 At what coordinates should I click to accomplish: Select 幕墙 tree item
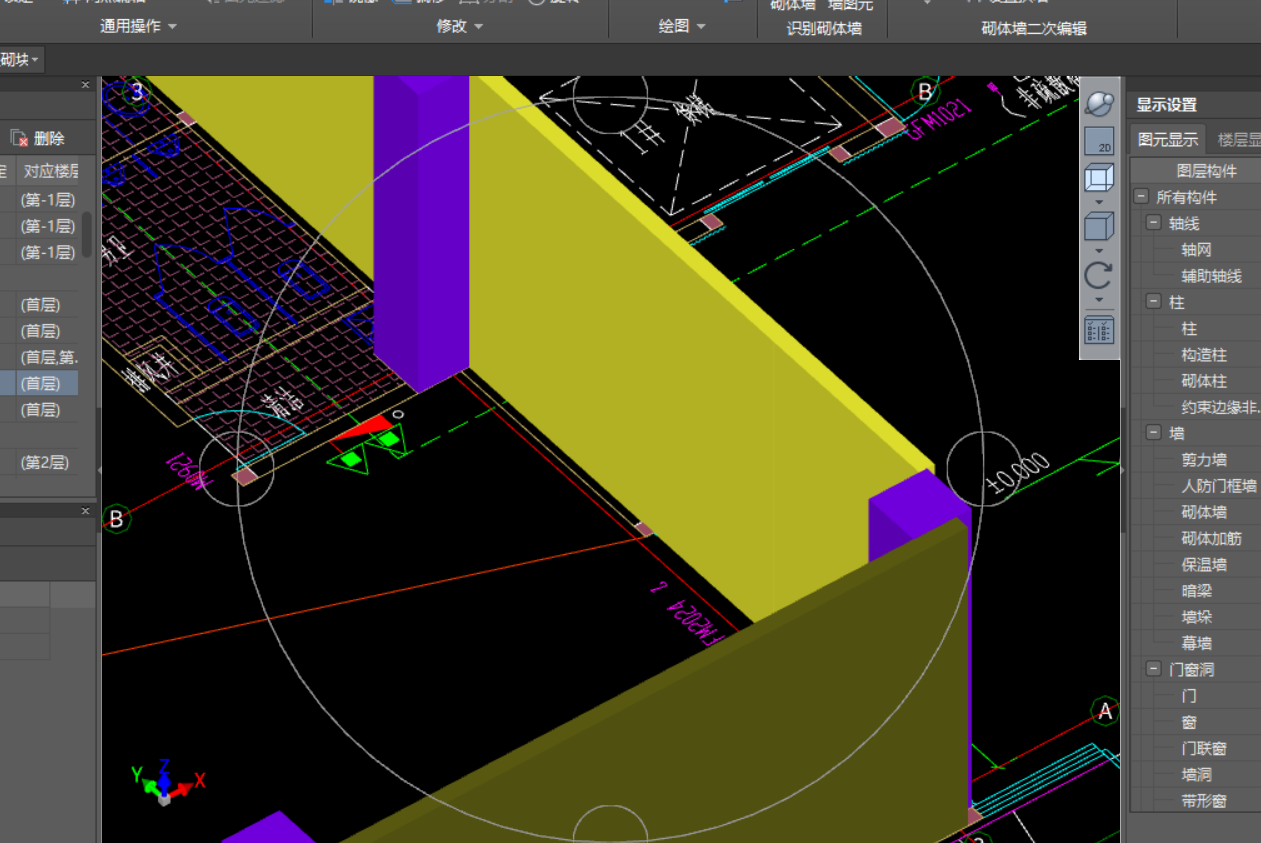pos(1196,643)
